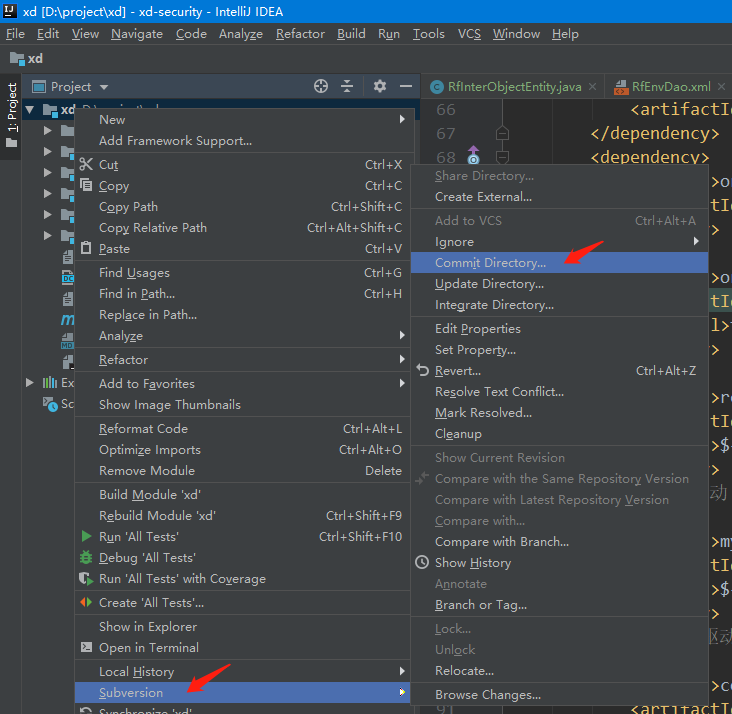
Task: Click the green Run 'All Tests' icon
Action: [x=86, y=536]
